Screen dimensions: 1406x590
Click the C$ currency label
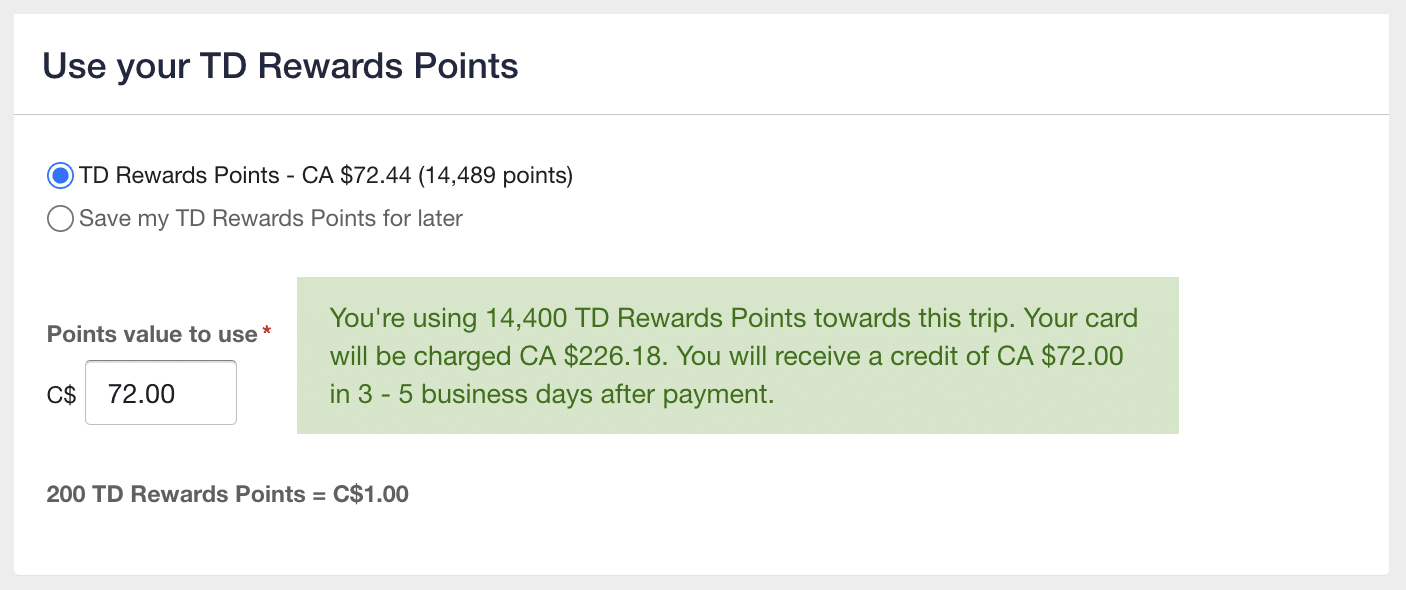[x=59, y=394]
